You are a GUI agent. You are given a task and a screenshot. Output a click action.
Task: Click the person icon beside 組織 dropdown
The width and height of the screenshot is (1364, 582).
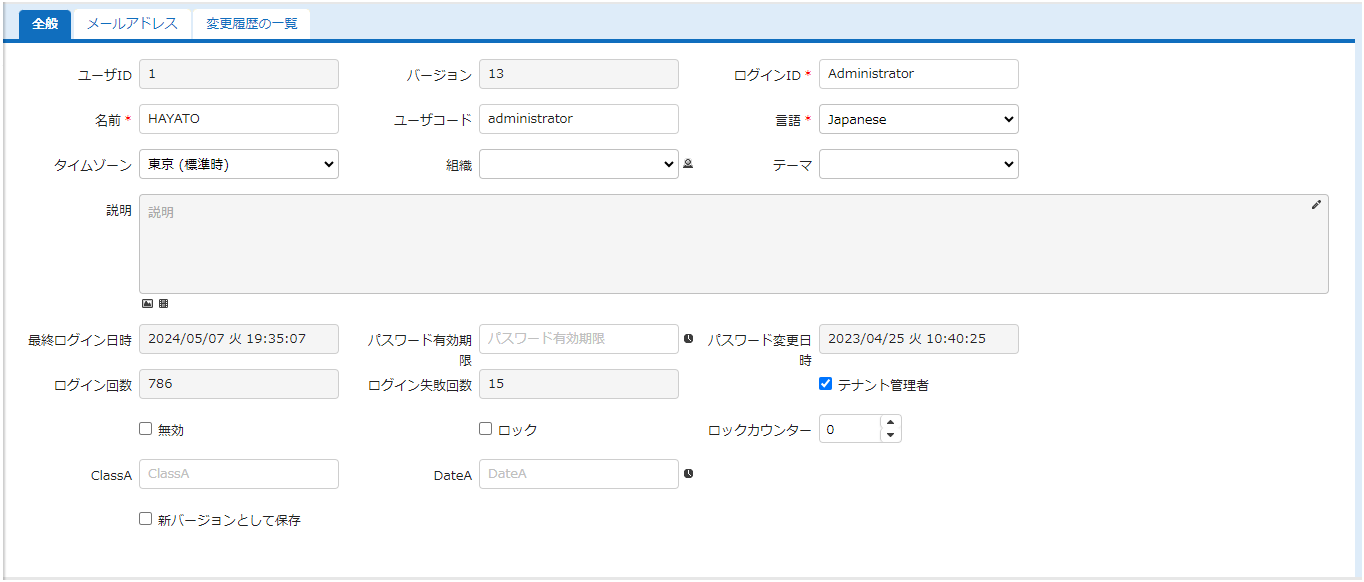(688, 164)
